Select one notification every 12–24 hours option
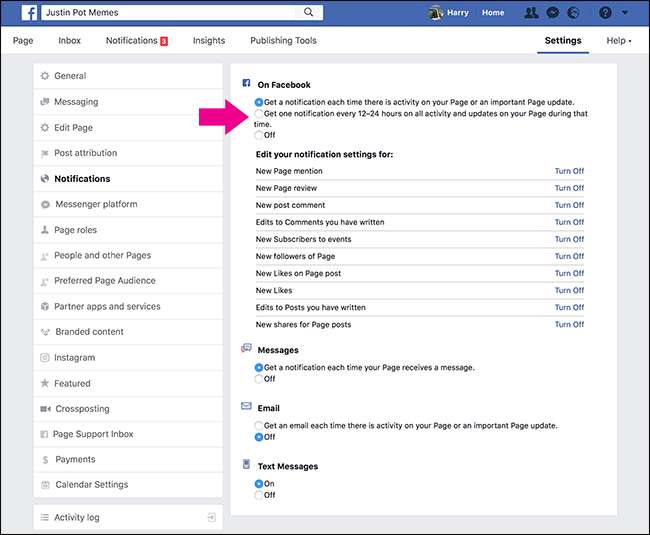This screenshot has width=650, height=535. coord(260,113)
